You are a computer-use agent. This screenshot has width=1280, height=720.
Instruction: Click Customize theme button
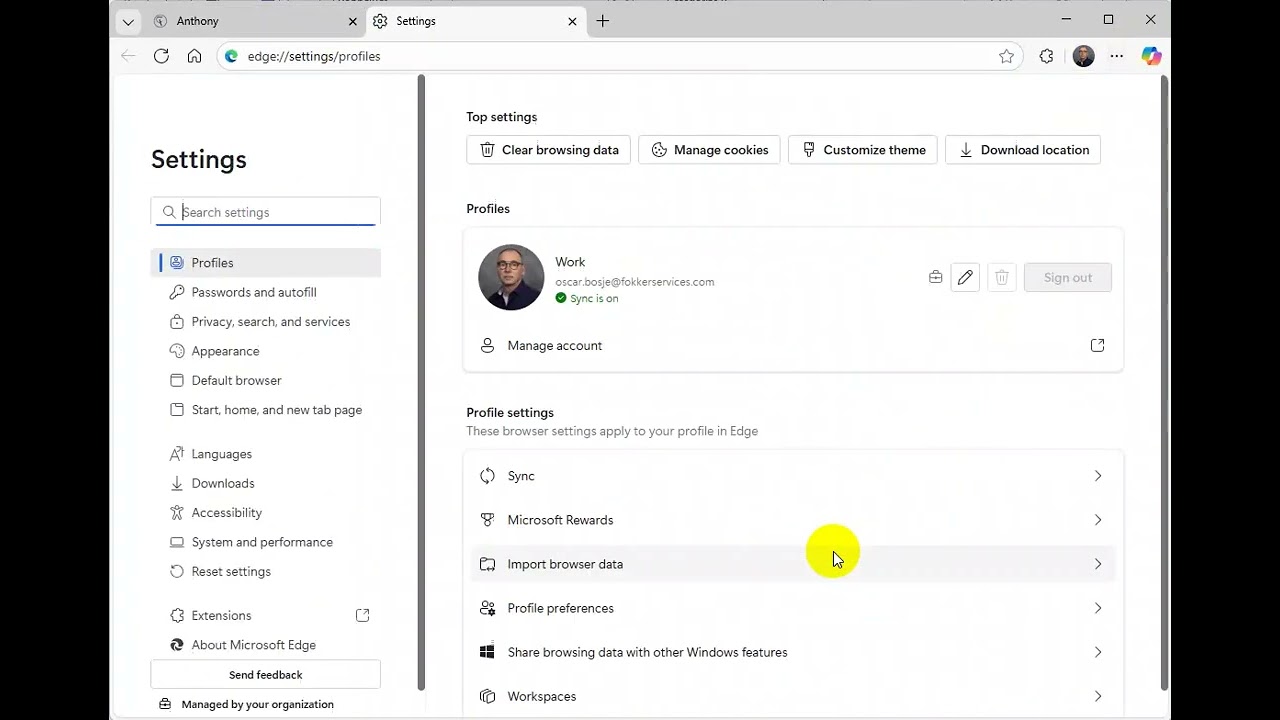(862, 150)
